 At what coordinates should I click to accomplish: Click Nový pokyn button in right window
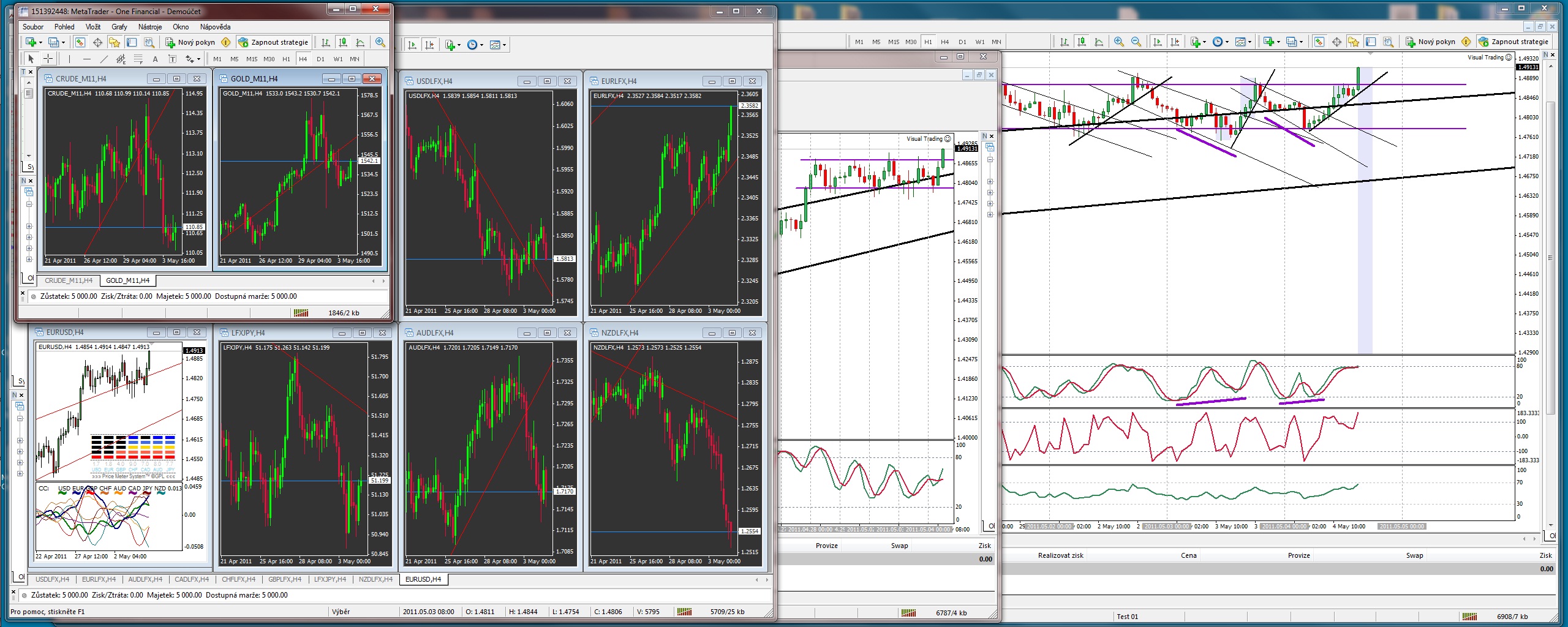pos(1430,42)
